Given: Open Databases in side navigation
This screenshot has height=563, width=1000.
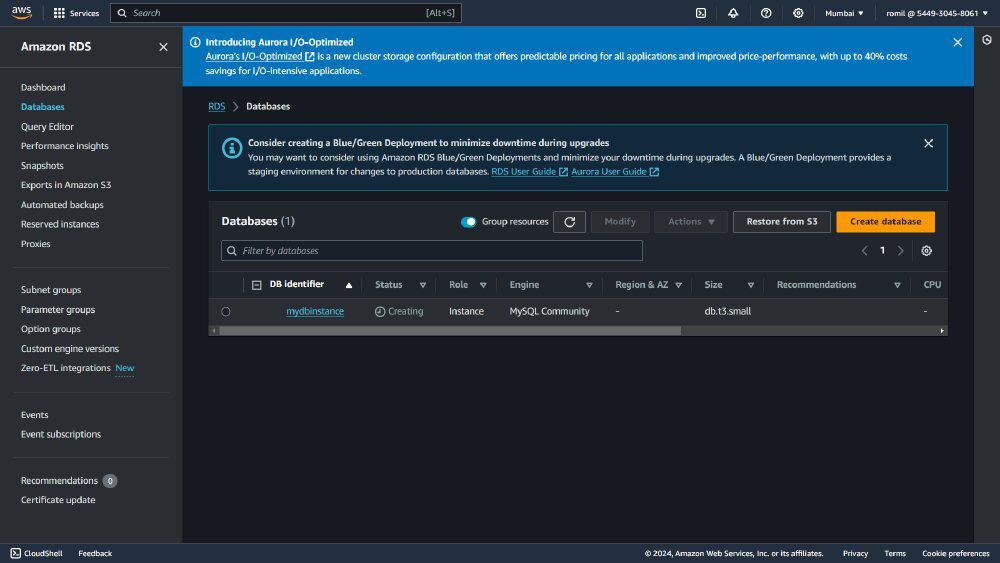Looking at the screenshot, I should [42, 106].
